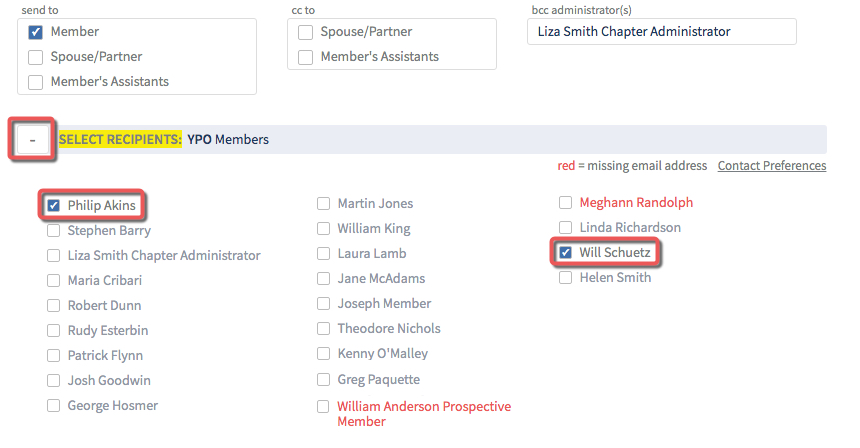This screenshot has width=860, height=448.
Task: Uncheck Will Schuetz recipient
Action: tap(565, 253)
